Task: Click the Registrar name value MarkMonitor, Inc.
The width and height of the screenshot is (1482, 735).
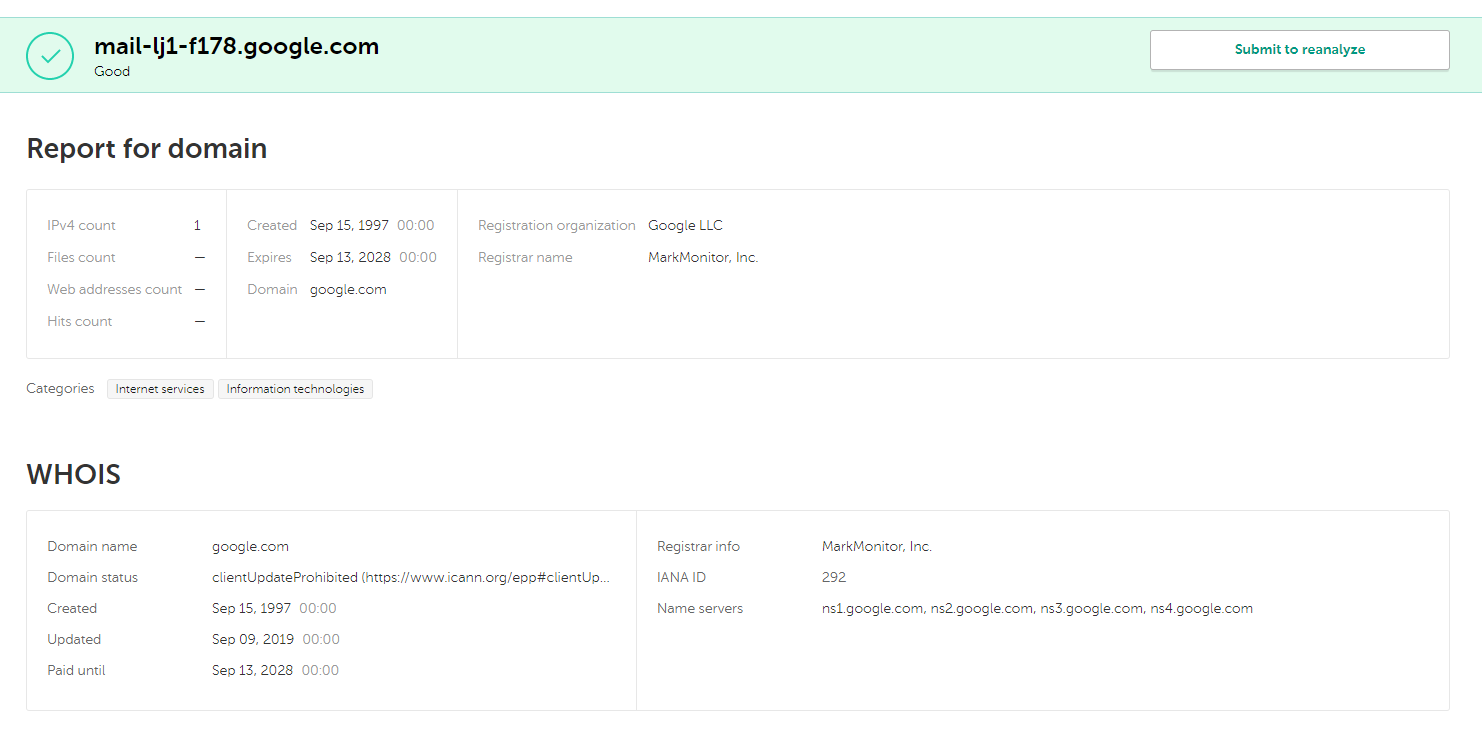Action: tap(703, 258)
